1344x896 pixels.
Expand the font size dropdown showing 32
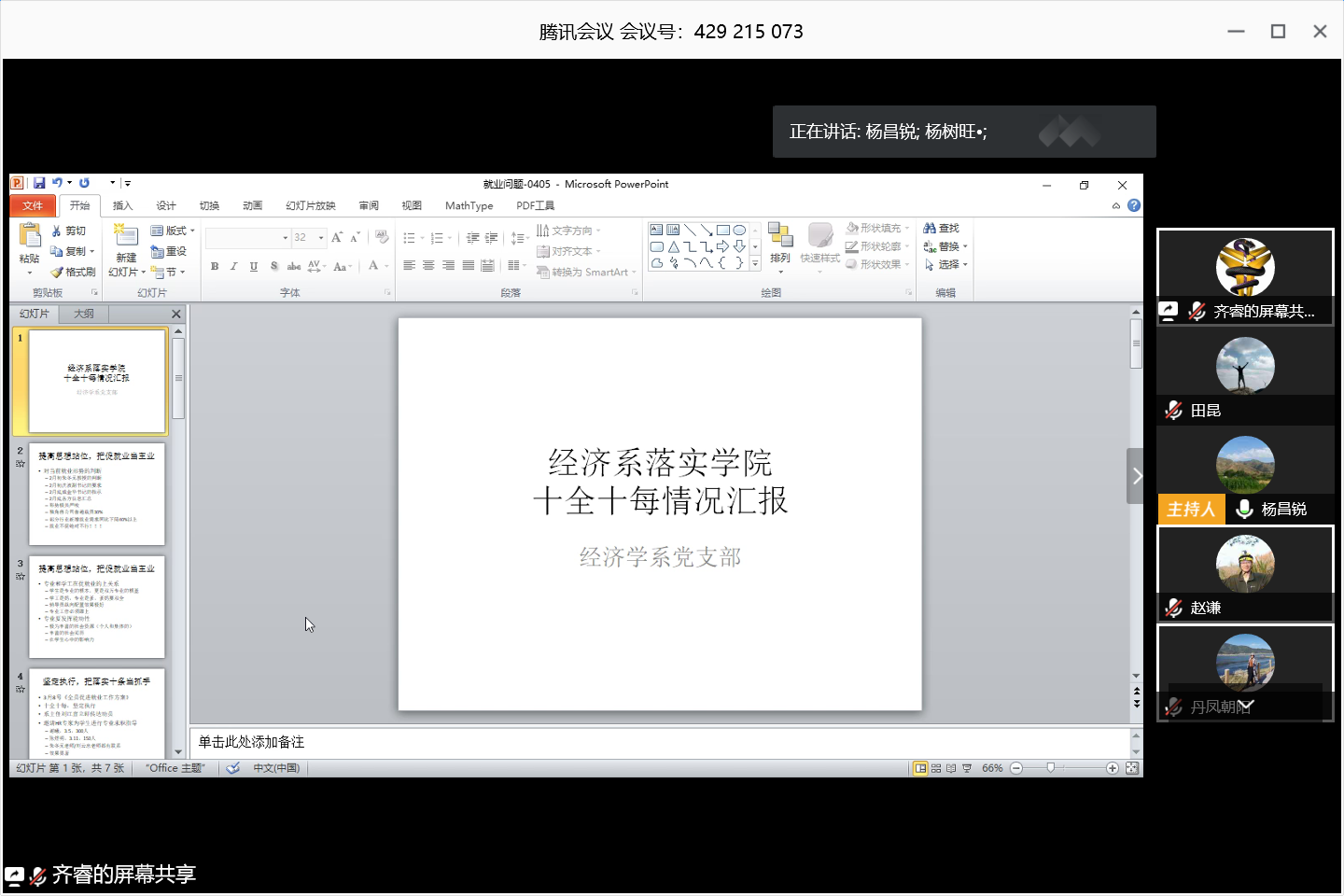pos(321,238)
